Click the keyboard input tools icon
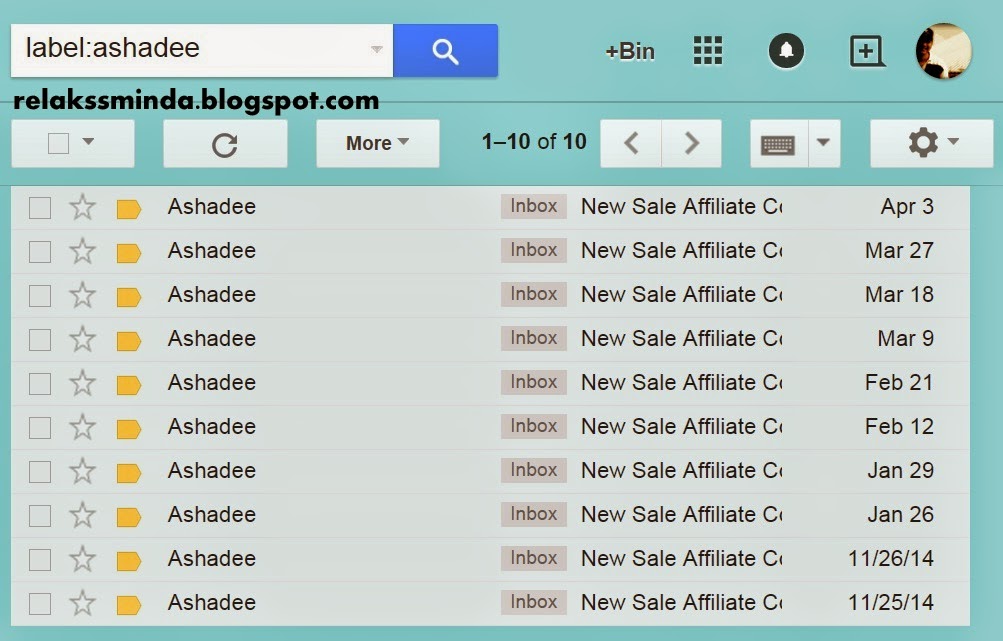The width and height of the screenshot is (1003, 641). click(778, 144)
